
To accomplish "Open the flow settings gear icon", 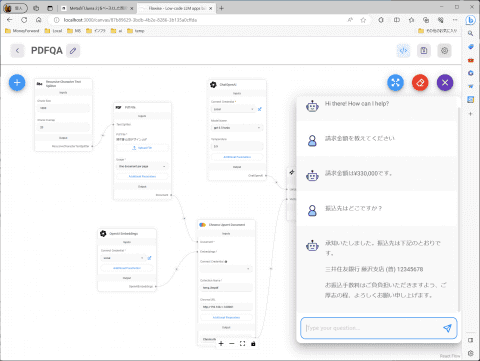I will pos(444,51).
